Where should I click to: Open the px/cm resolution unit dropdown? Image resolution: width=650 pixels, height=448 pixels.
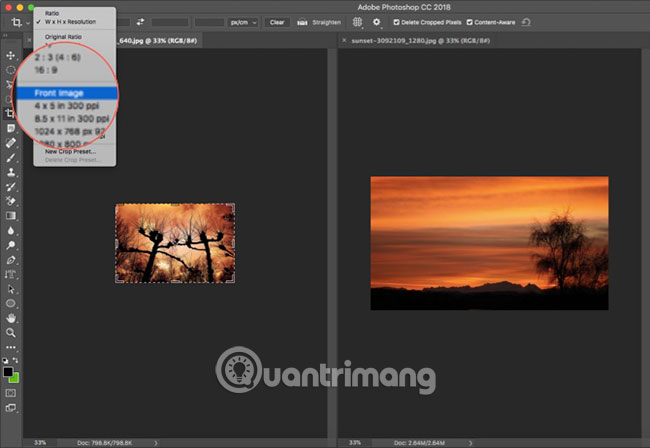(243, 22)
